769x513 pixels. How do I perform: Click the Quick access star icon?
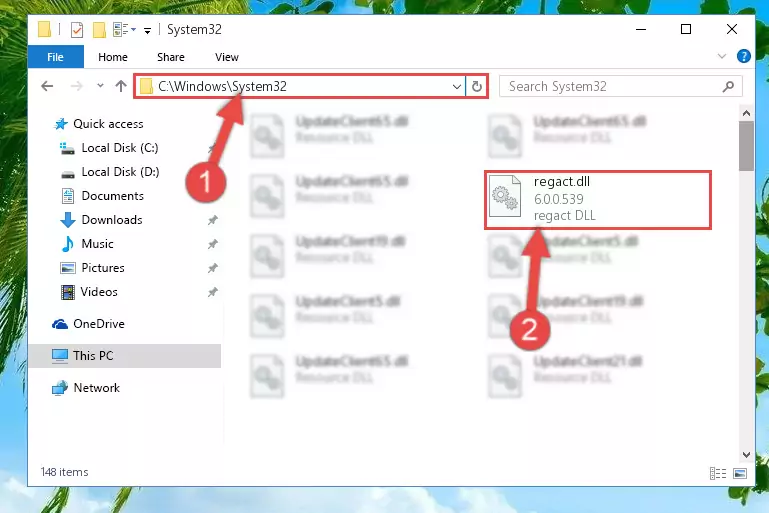(x=61, y=124)
